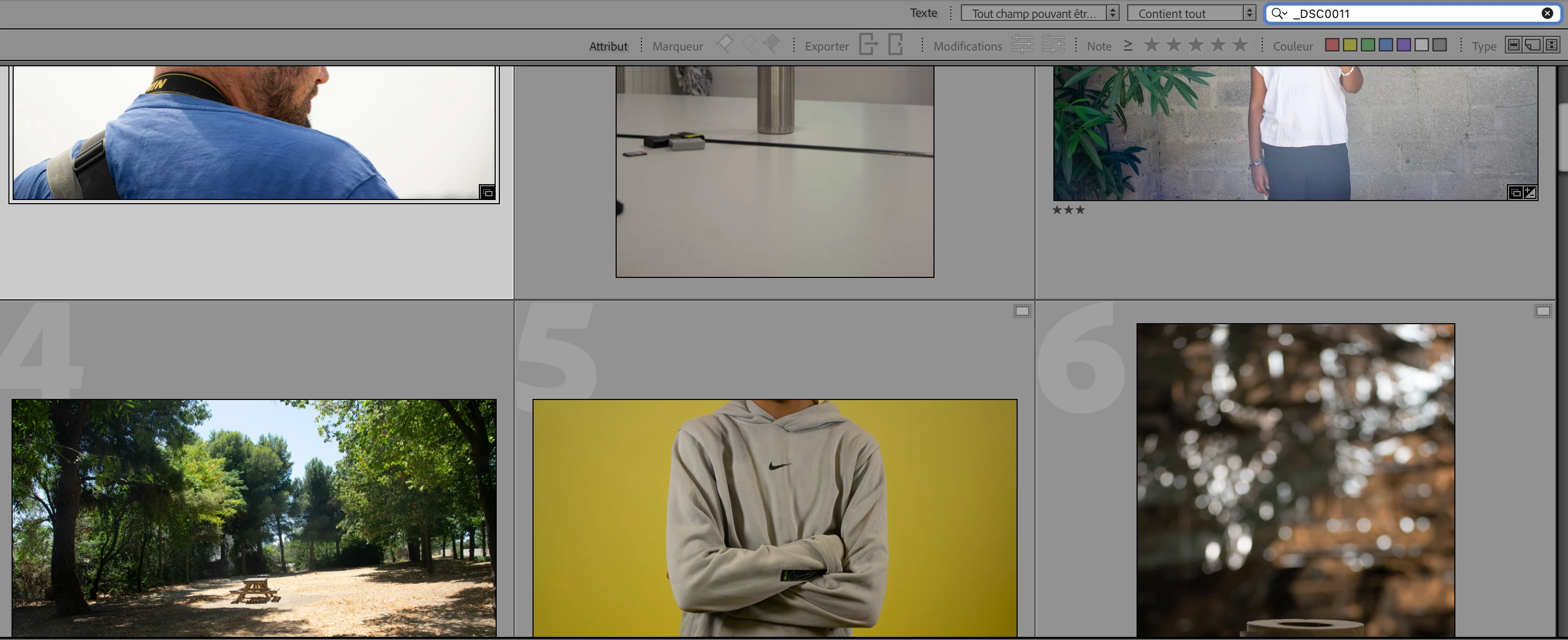
Task: Change the rating comparison operator ≥
Action: click(1128, 46)
